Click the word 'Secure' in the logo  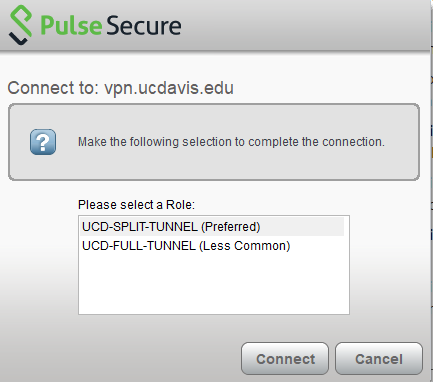click(144, 26)
